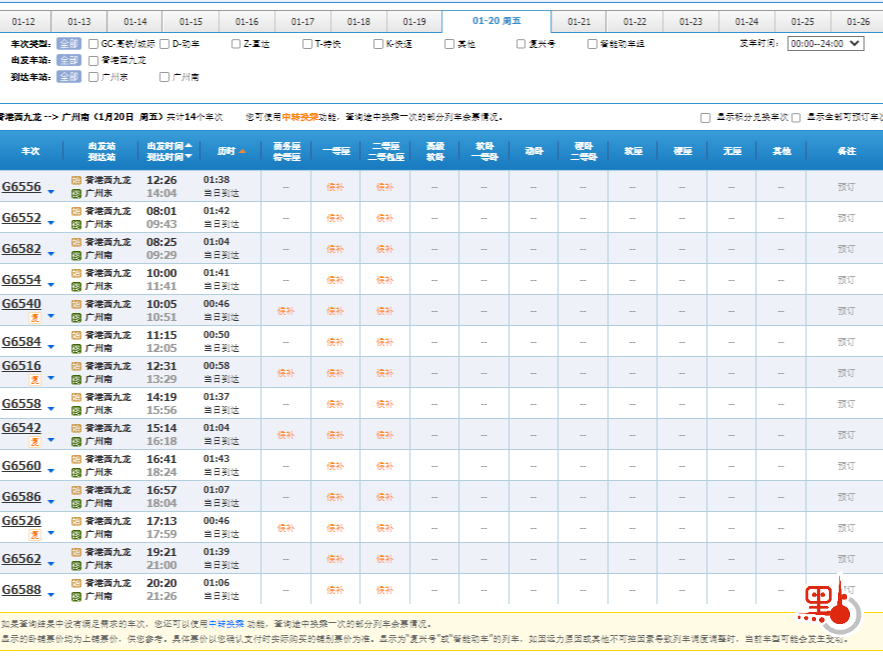Tick the GC-高铁/城际 train type checkbox

coord(93,44)
